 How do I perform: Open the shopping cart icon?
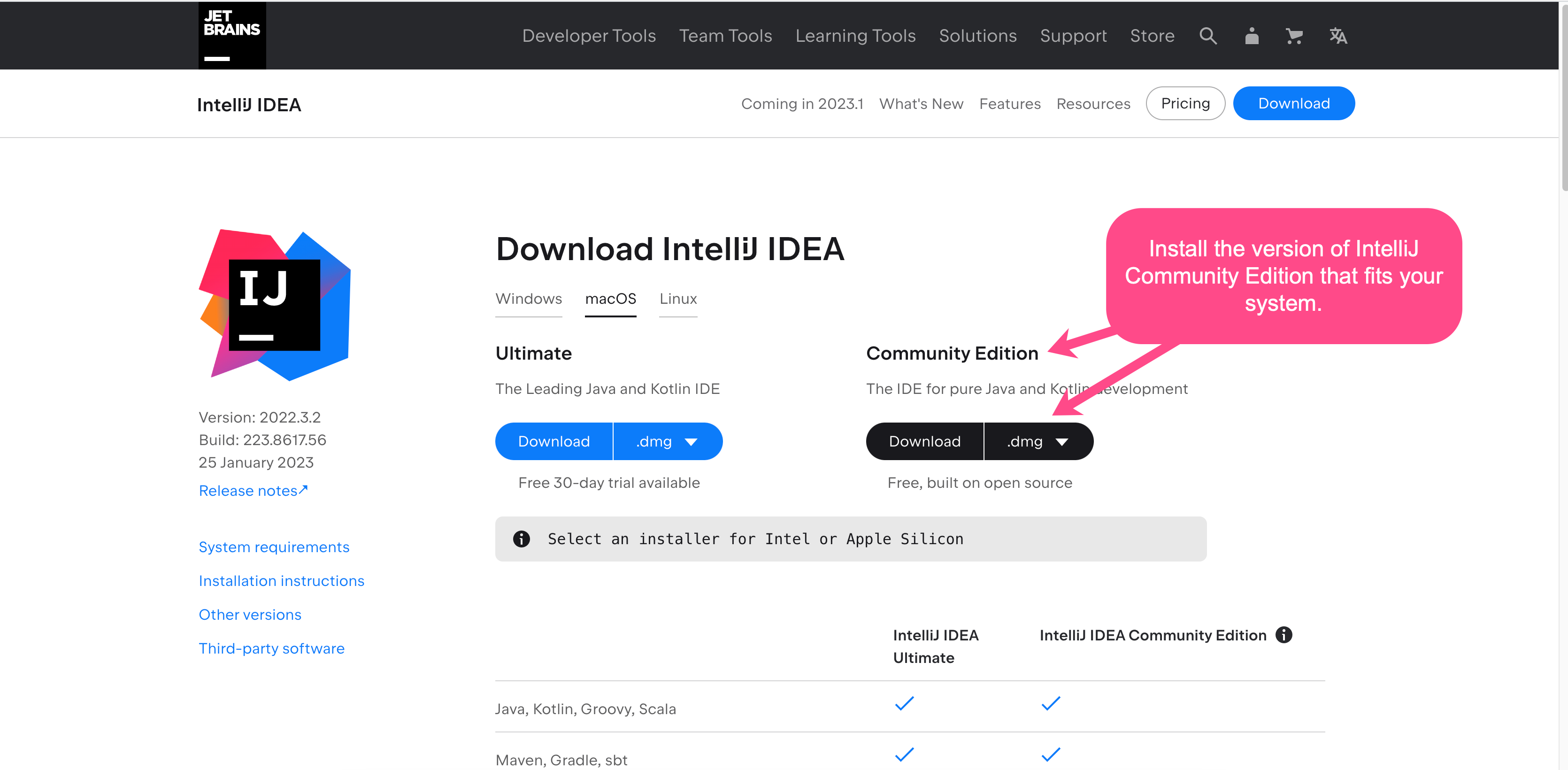pos(1294,36)
